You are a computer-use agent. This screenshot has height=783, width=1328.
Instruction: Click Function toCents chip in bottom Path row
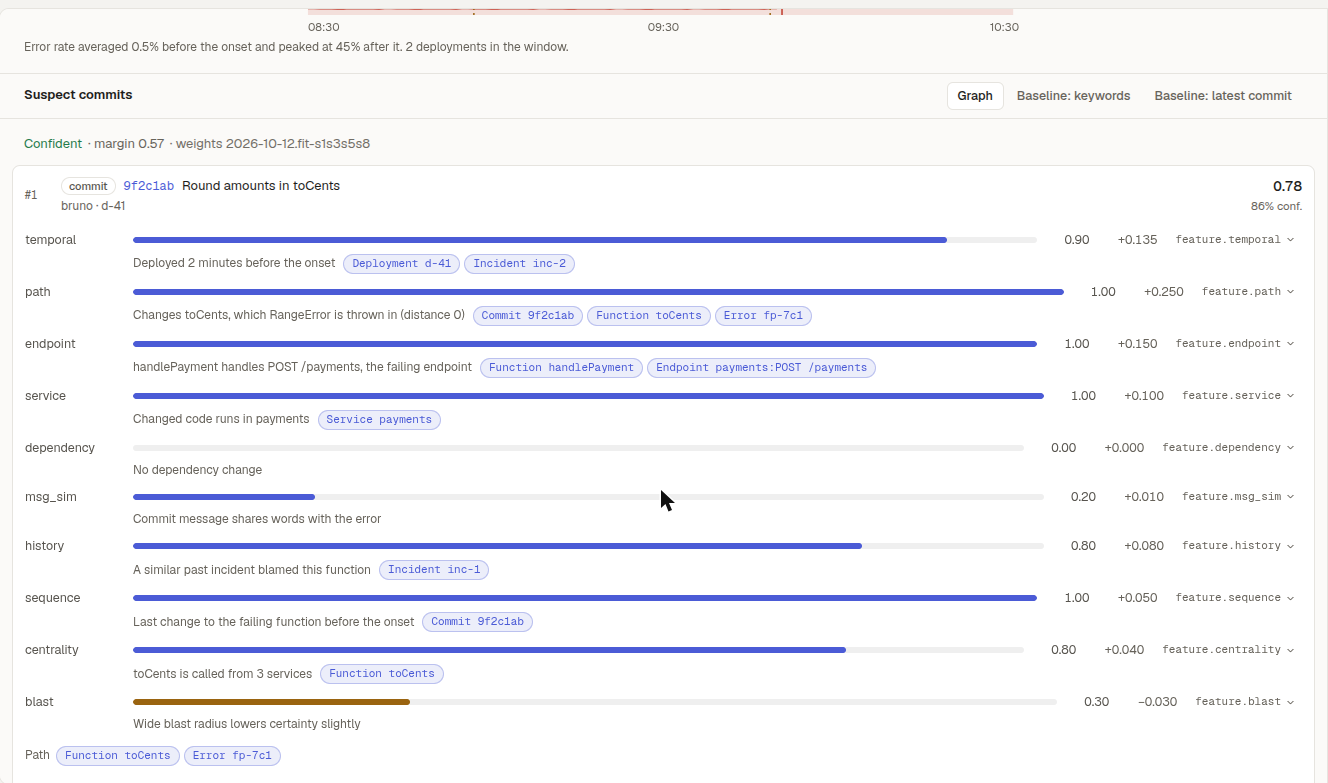tap(118, 756)
